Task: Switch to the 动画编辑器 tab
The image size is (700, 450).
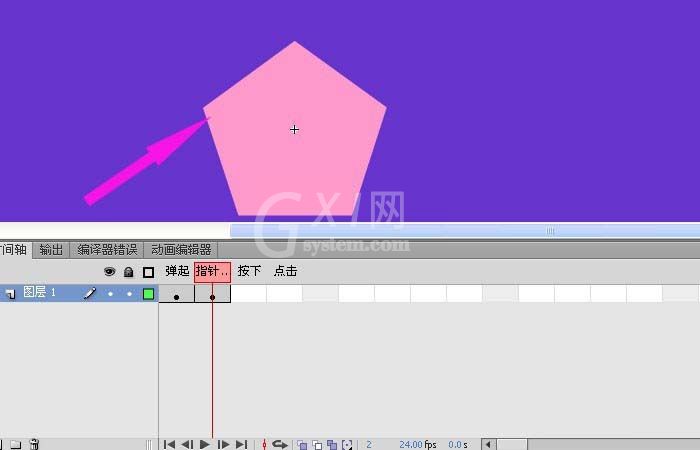Action: tap(181, 250)
